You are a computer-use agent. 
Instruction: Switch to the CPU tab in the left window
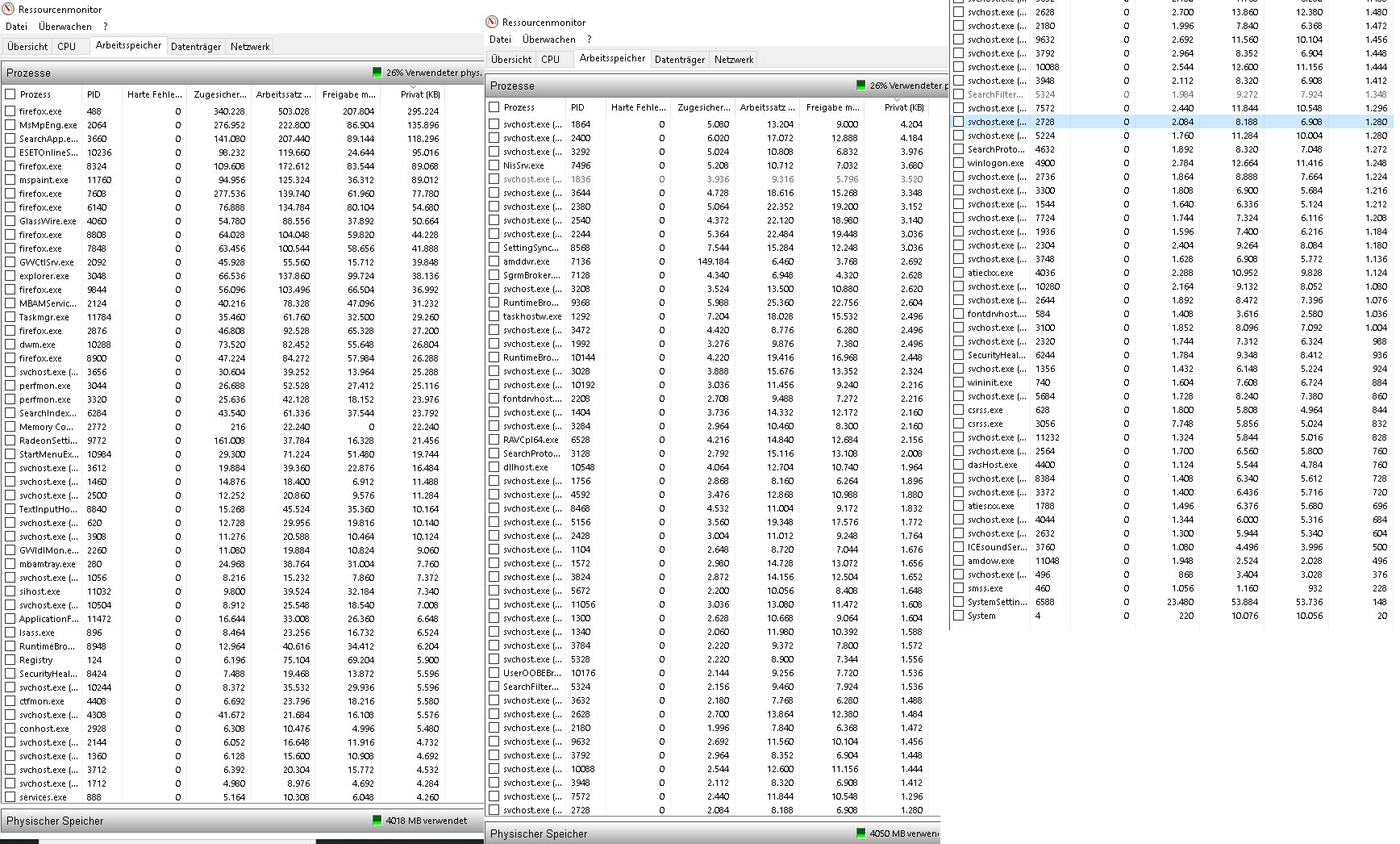67,47
